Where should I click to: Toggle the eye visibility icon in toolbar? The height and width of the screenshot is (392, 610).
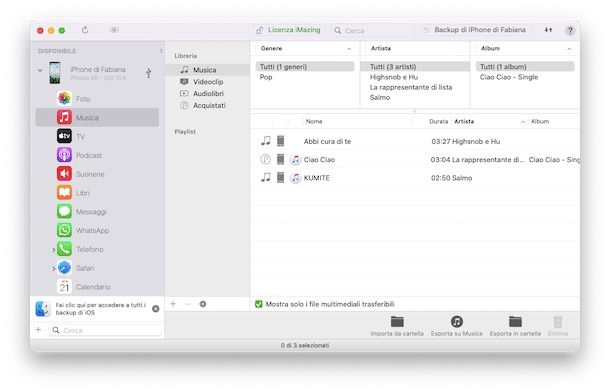tap(114, 30)
